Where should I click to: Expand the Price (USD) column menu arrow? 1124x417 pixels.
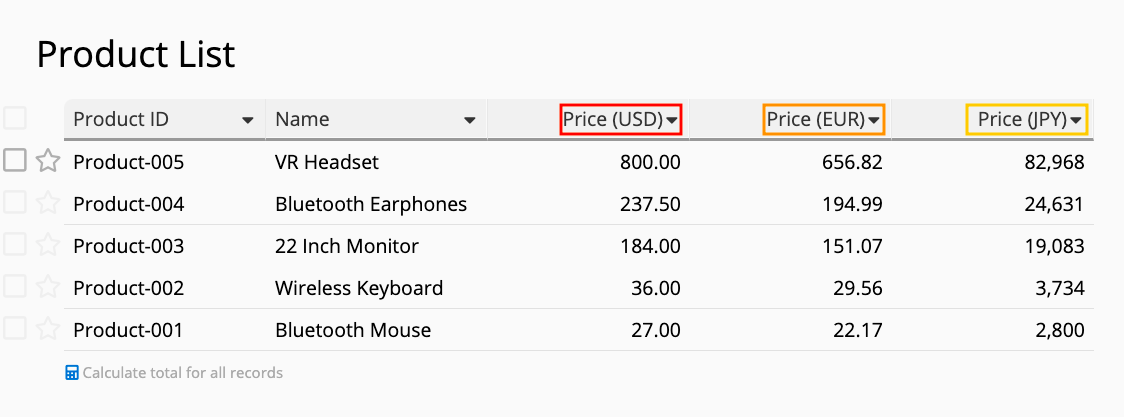[x=672, y=120]
